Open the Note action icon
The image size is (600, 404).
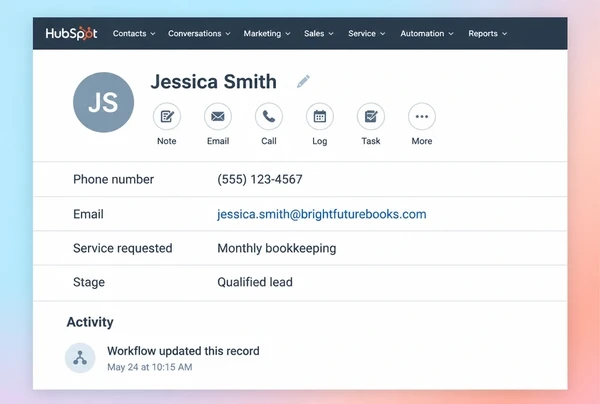pos(167,116)
